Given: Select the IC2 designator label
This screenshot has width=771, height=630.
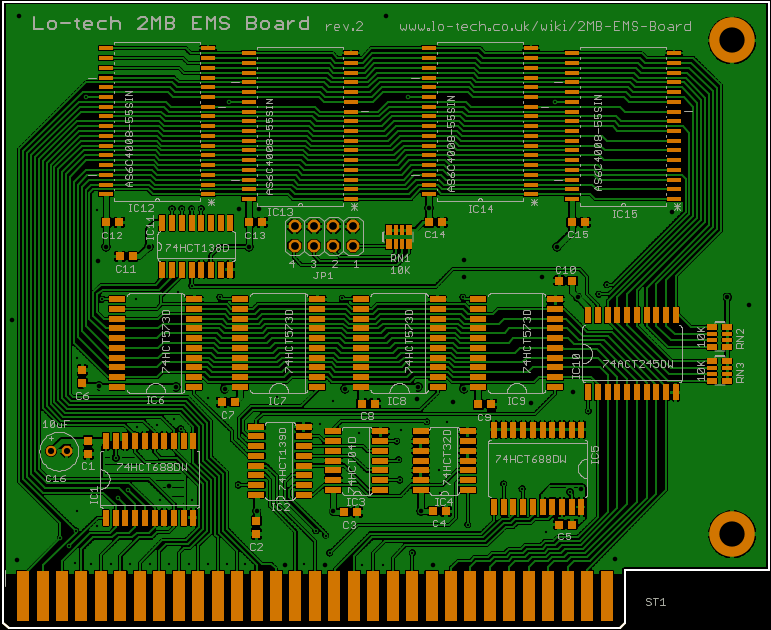Looking at the screenshot, I should (x=281, y=508).
